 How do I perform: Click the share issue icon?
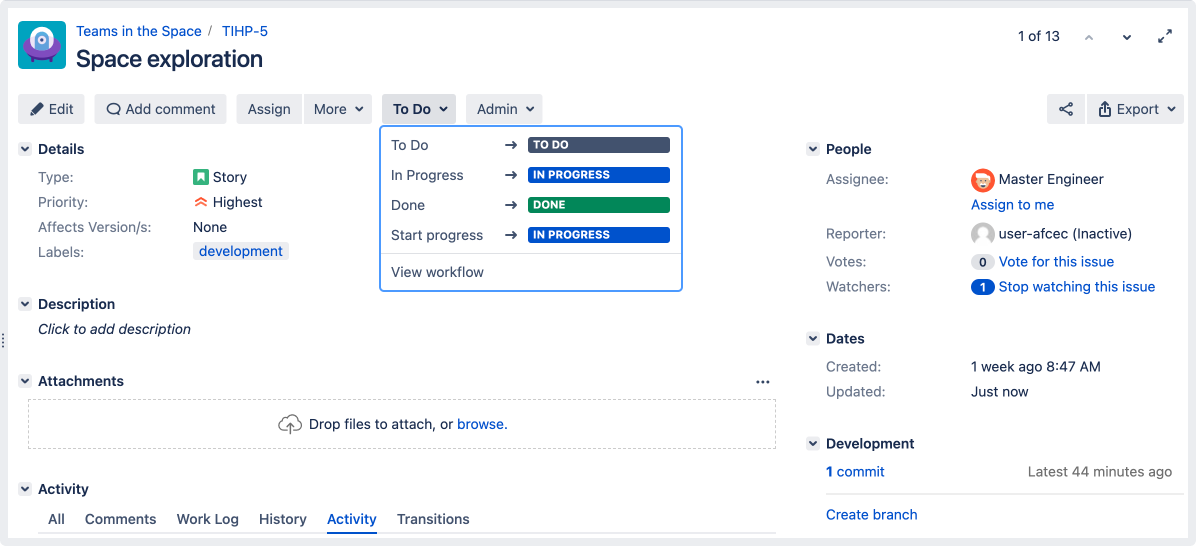[x=1066, y=109]
